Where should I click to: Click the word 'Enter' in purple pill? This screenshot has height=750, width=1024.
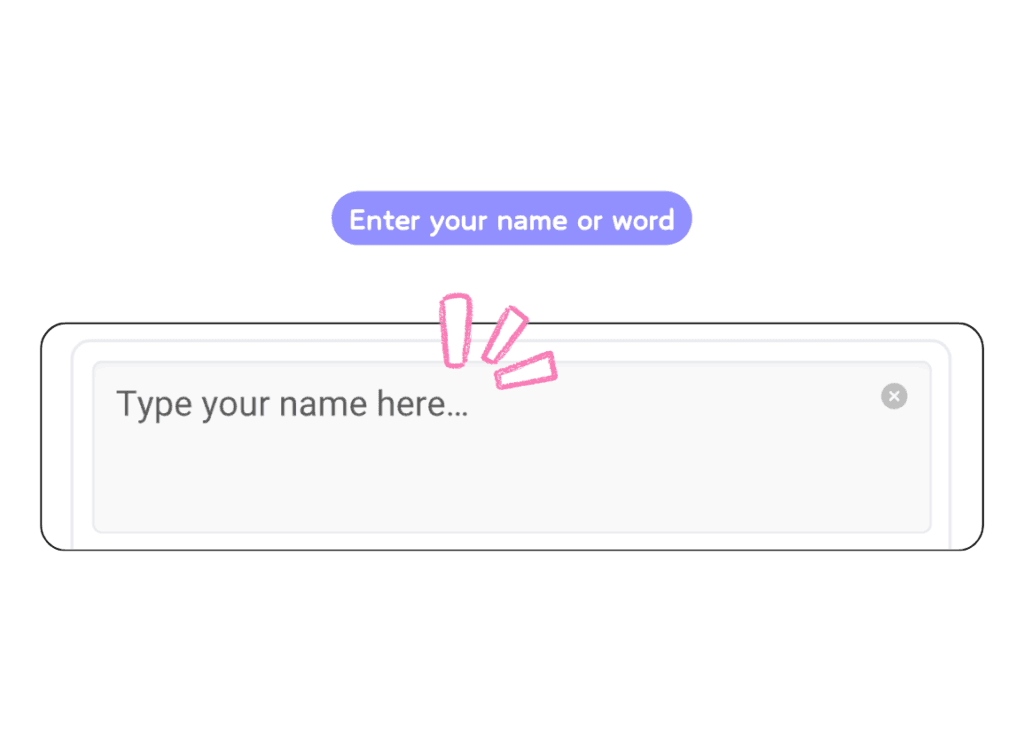click(x=384, y=220)
